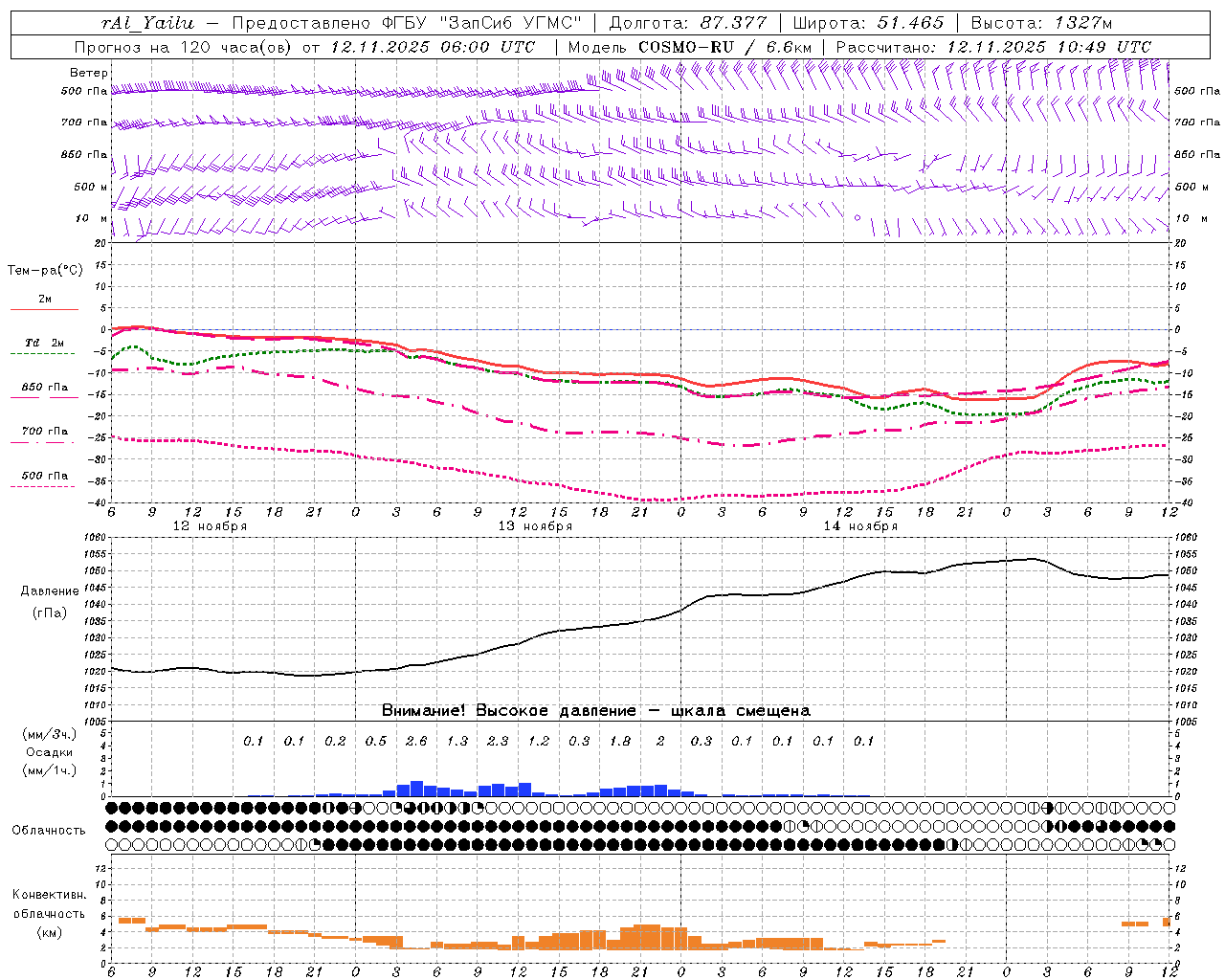Click the Тем-ра(°C) temperature panel label
Screen dimensions: 1225x980
click(x=45, y=271)
